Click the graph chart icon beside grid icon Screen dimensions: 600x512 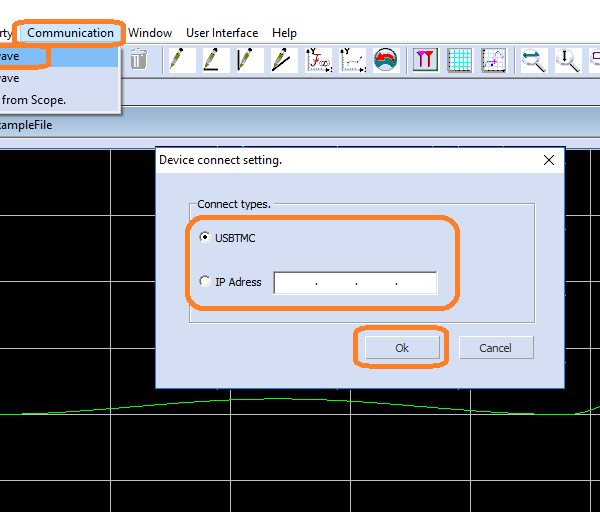coord(493,60)
